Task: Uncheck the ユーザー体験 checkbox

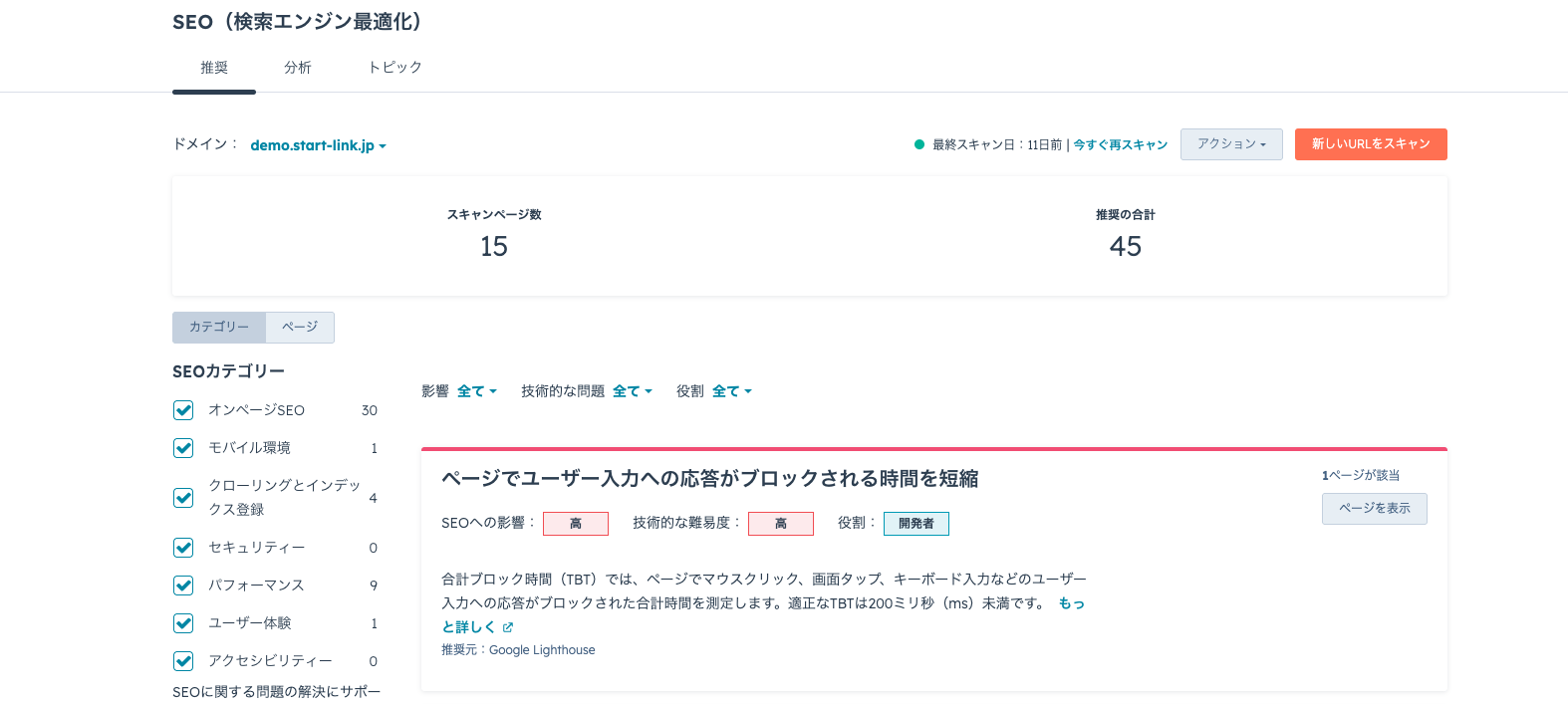Action: 183,623
